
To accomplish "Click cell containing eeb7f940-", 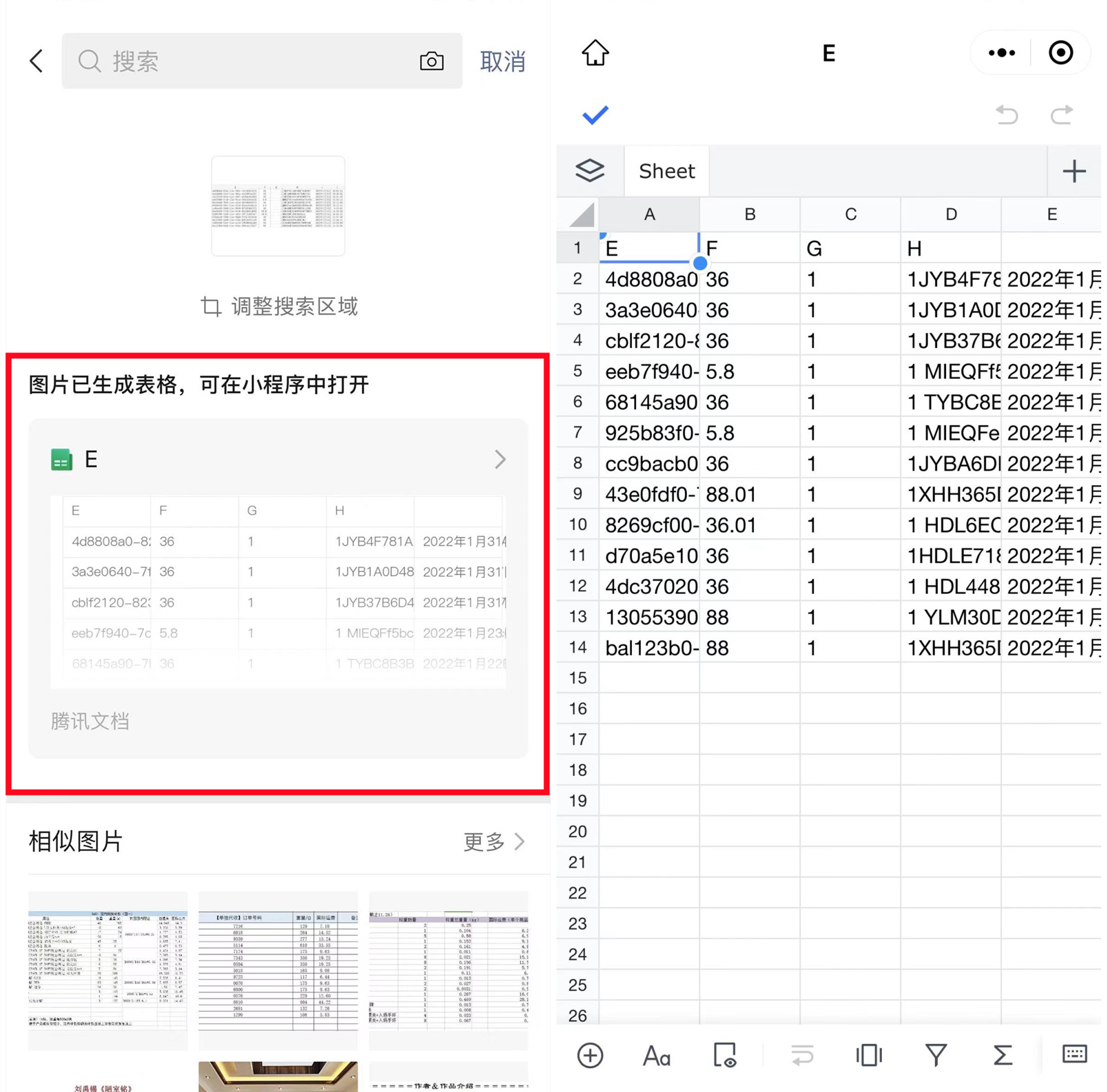I will coord(650,371).
